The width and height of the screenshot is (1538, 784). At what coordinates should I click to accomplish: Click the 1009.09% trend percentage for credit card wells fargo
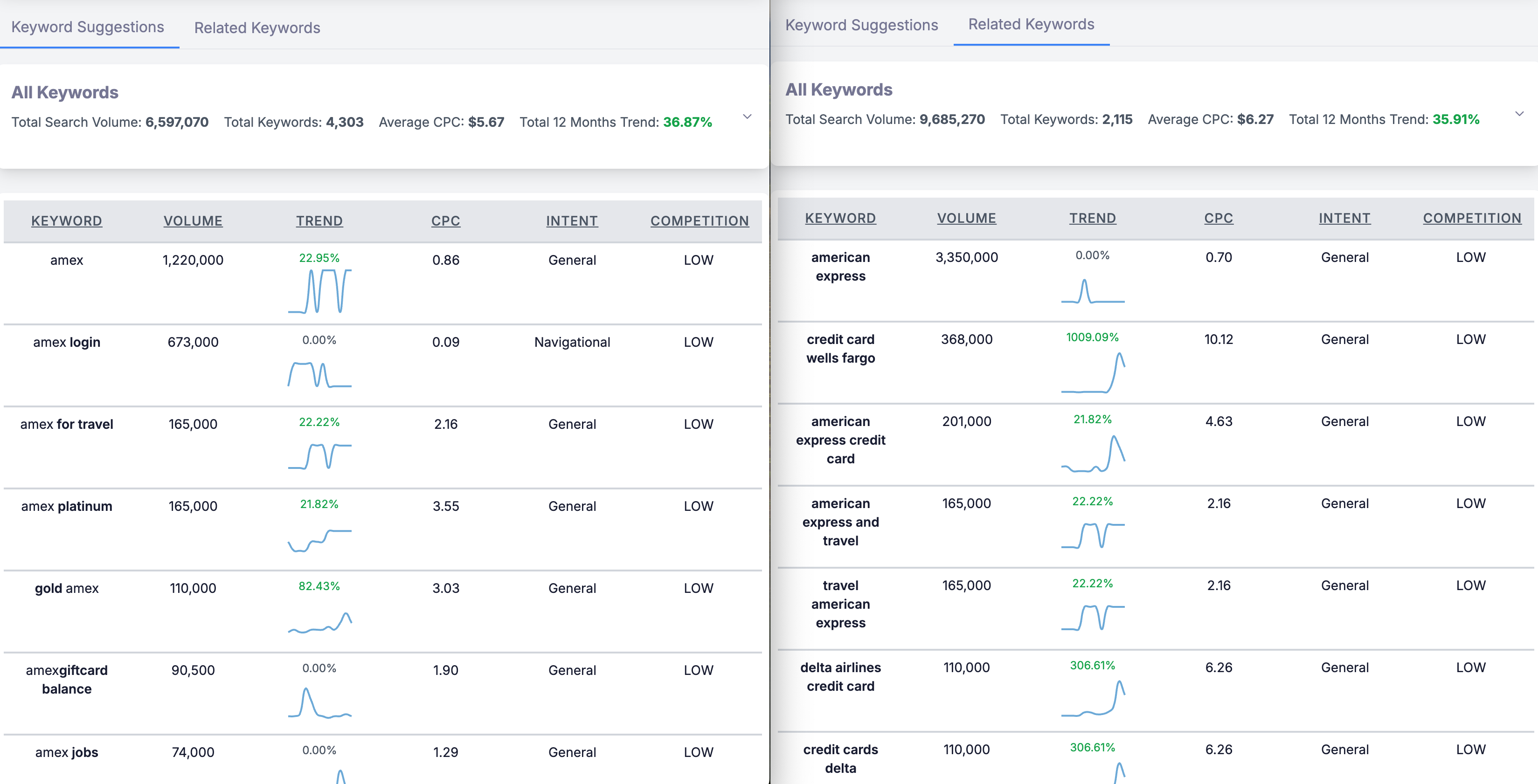click(1092, 338)
